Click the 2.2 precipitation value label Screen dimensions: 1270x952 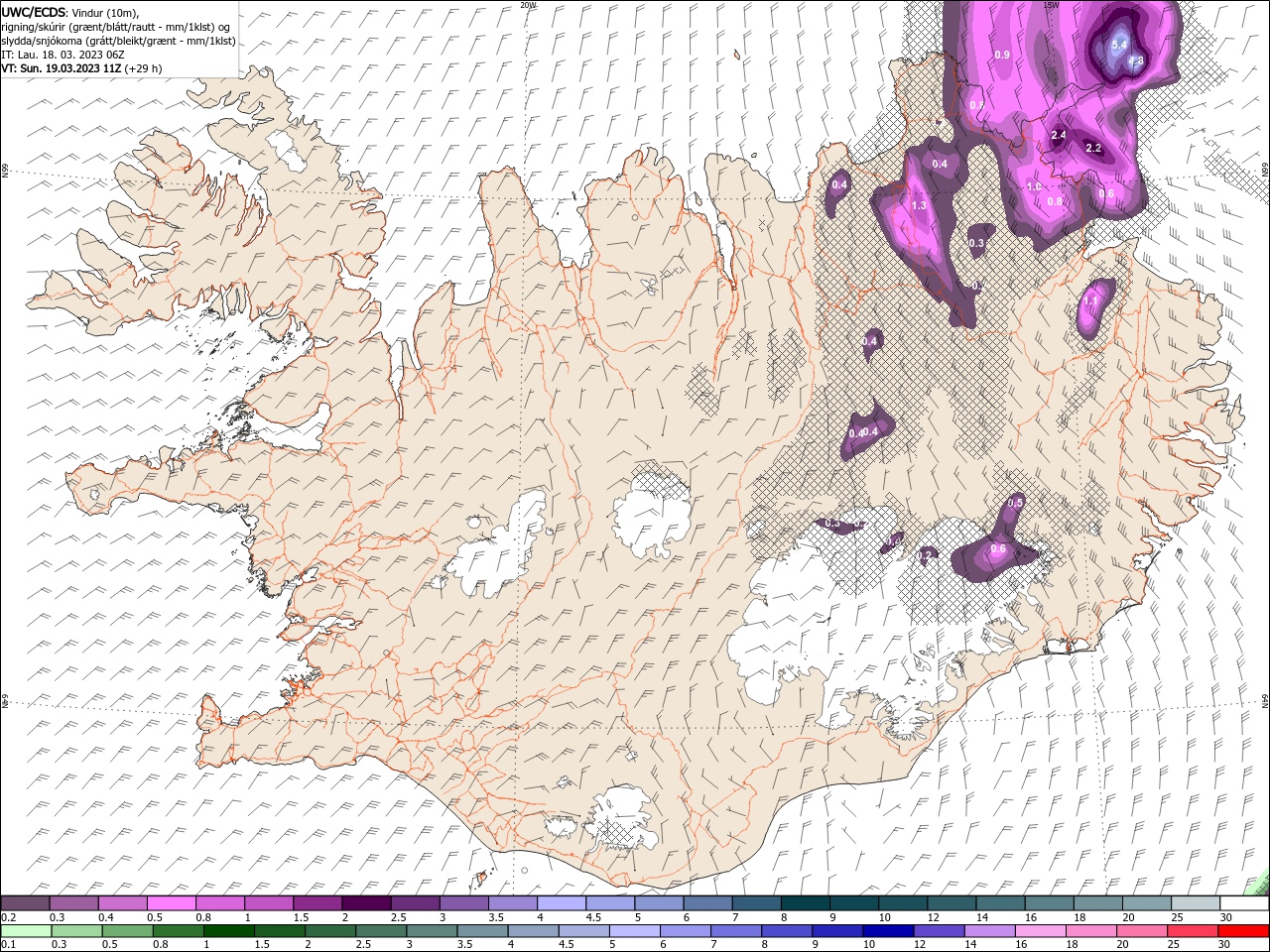[x=1093, y=148]
